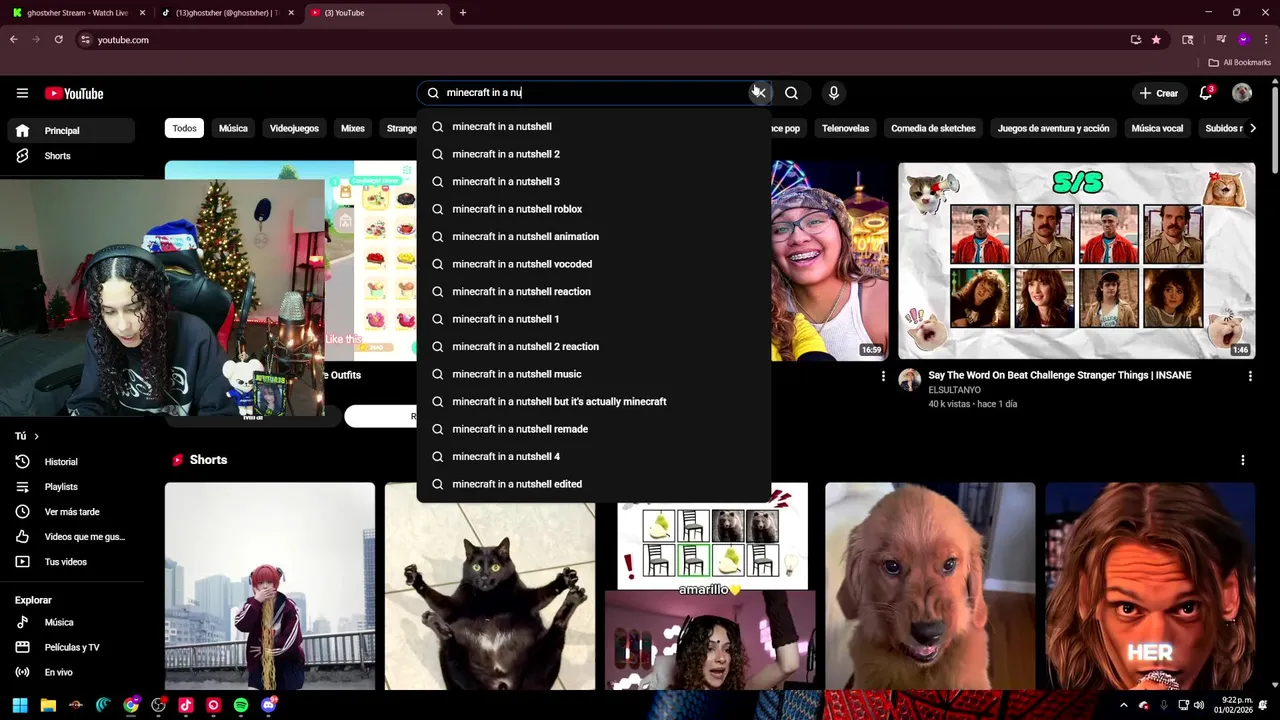Open Windows Start menu
Viewport: 1280px width, 720px height.
point(20,705)
